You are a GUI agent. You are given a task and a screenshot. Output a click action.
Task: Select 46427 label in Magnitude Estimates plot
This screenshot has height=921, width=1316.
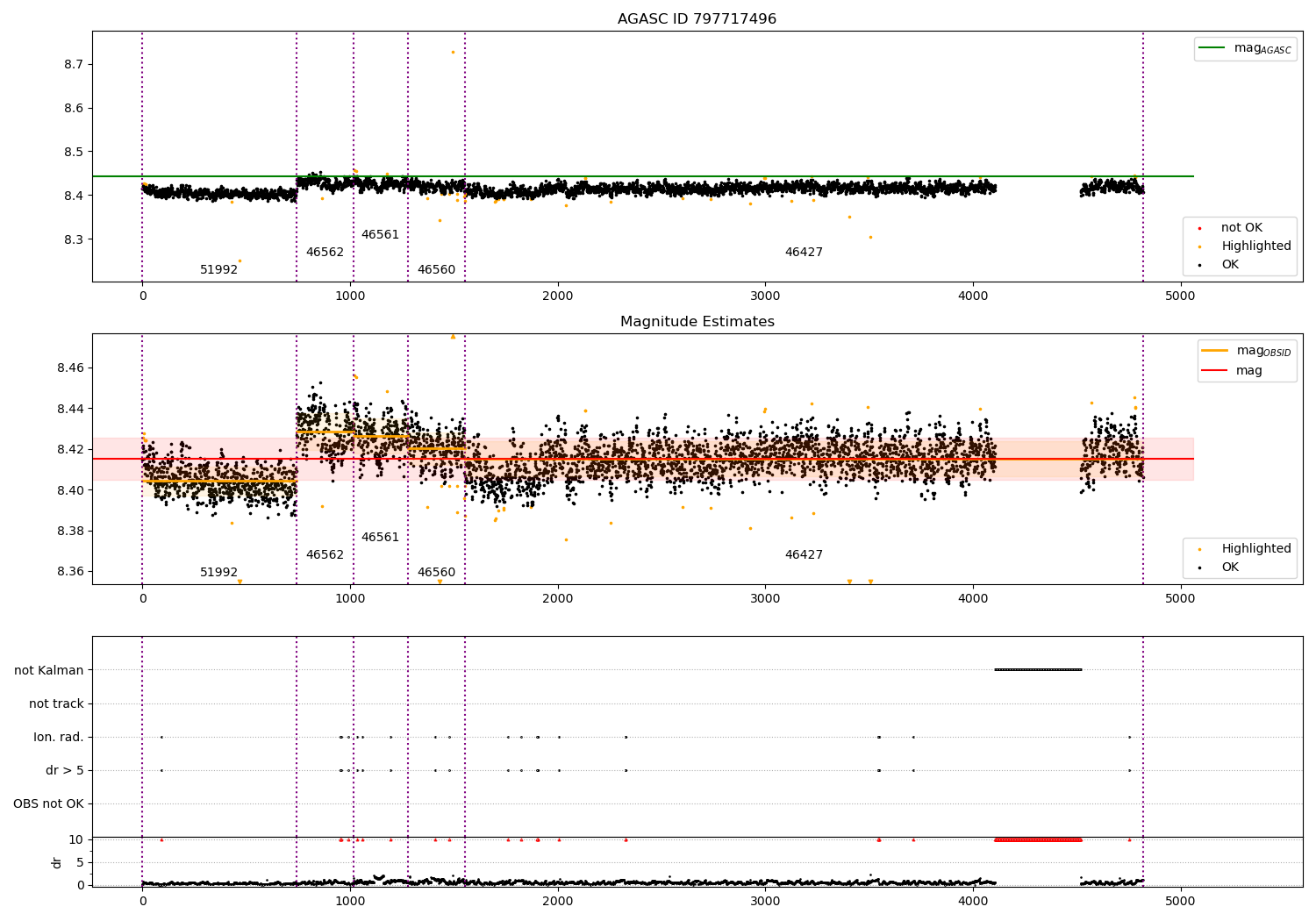click(804, 555)
